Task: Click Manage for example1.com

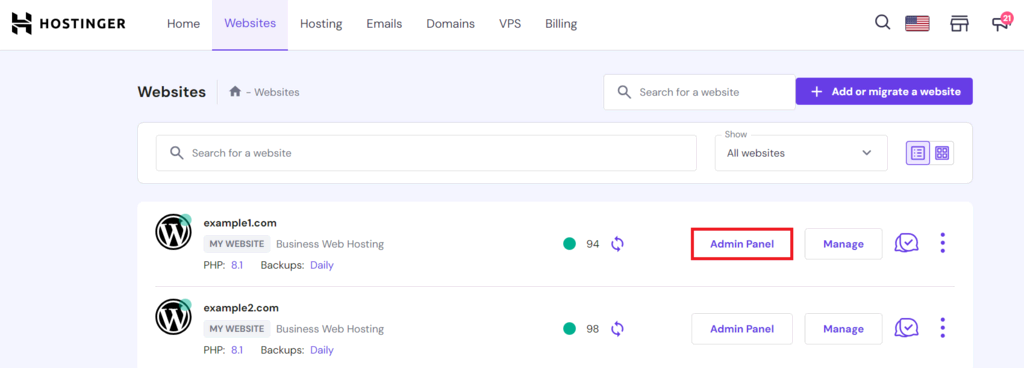Action: pyautogui.click(x=843, y=244)
